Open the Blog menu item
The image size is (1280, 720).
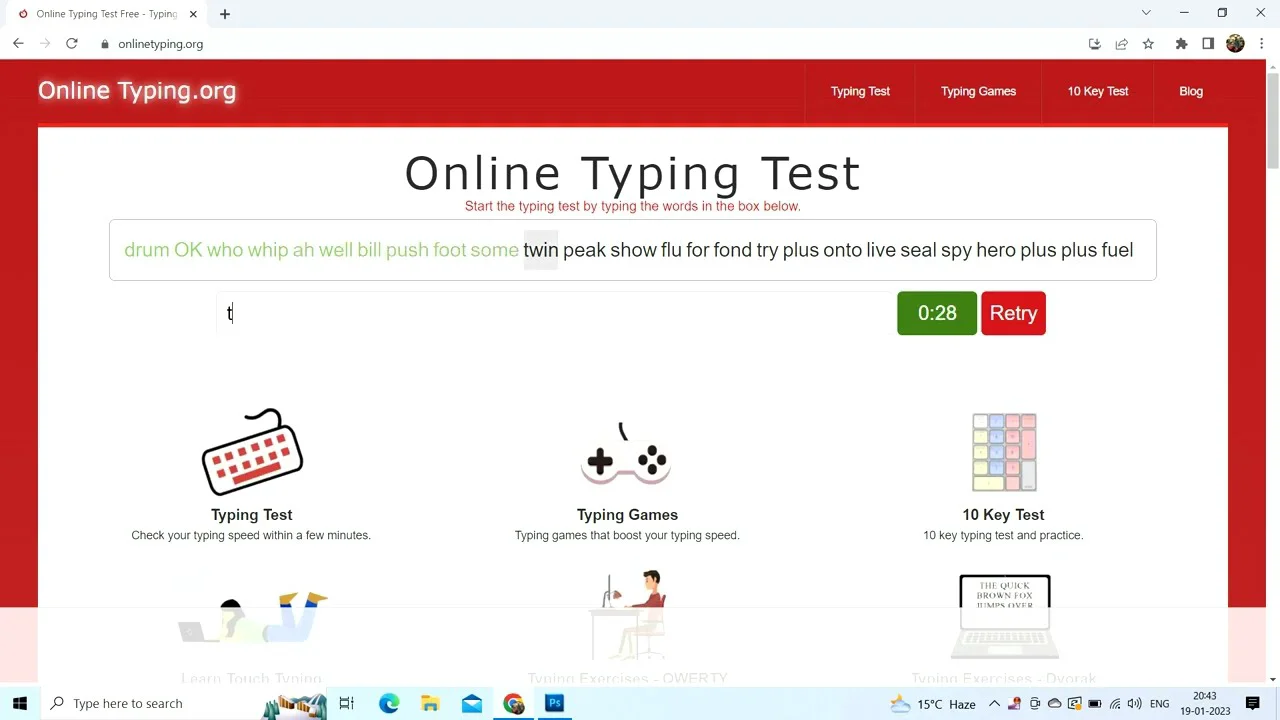pos(1191,91)
